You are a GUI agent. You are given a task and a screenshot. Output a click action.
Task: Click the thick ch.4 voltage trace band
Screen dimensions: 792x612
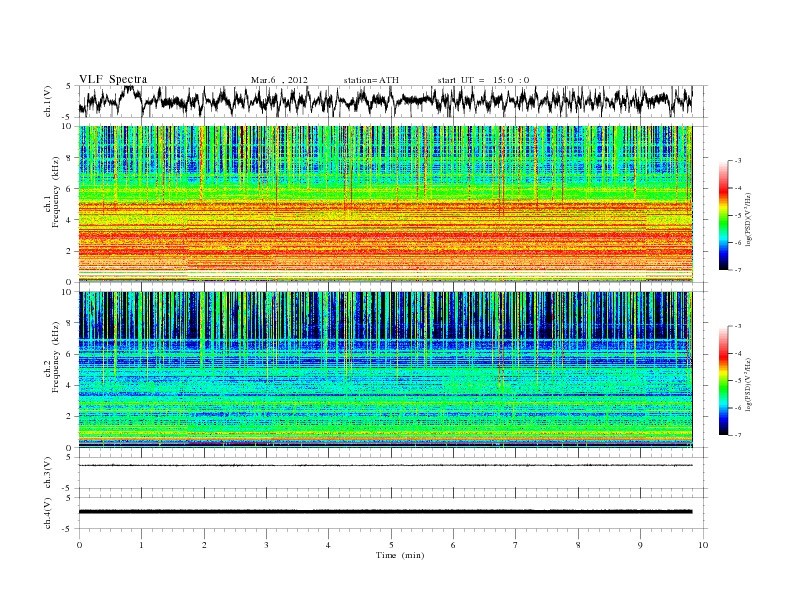tap(385, 512)
